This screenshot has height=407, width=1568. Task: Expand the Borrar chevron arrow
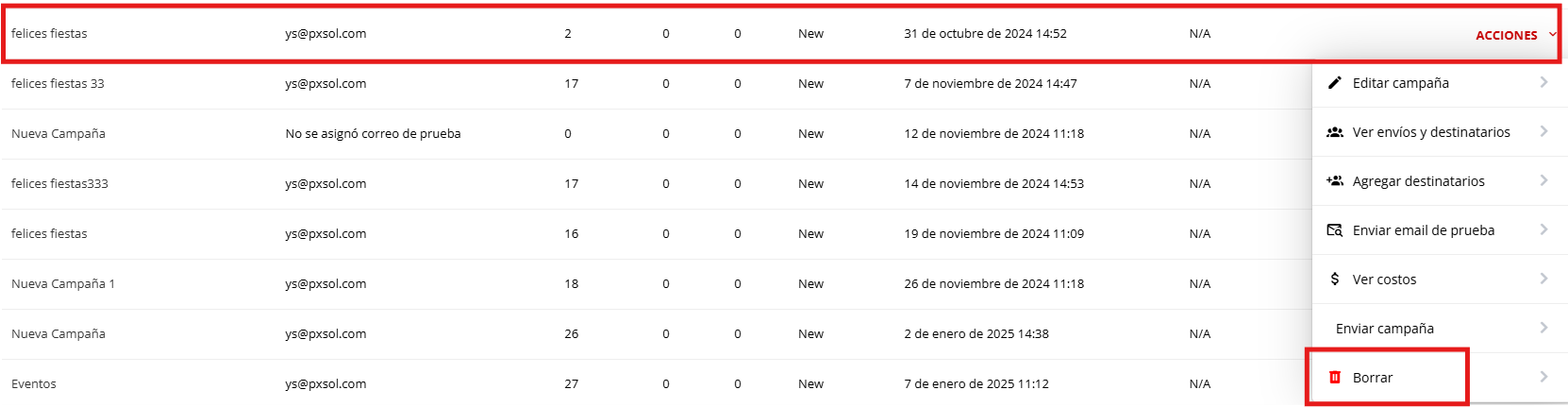click(1543, 377)
